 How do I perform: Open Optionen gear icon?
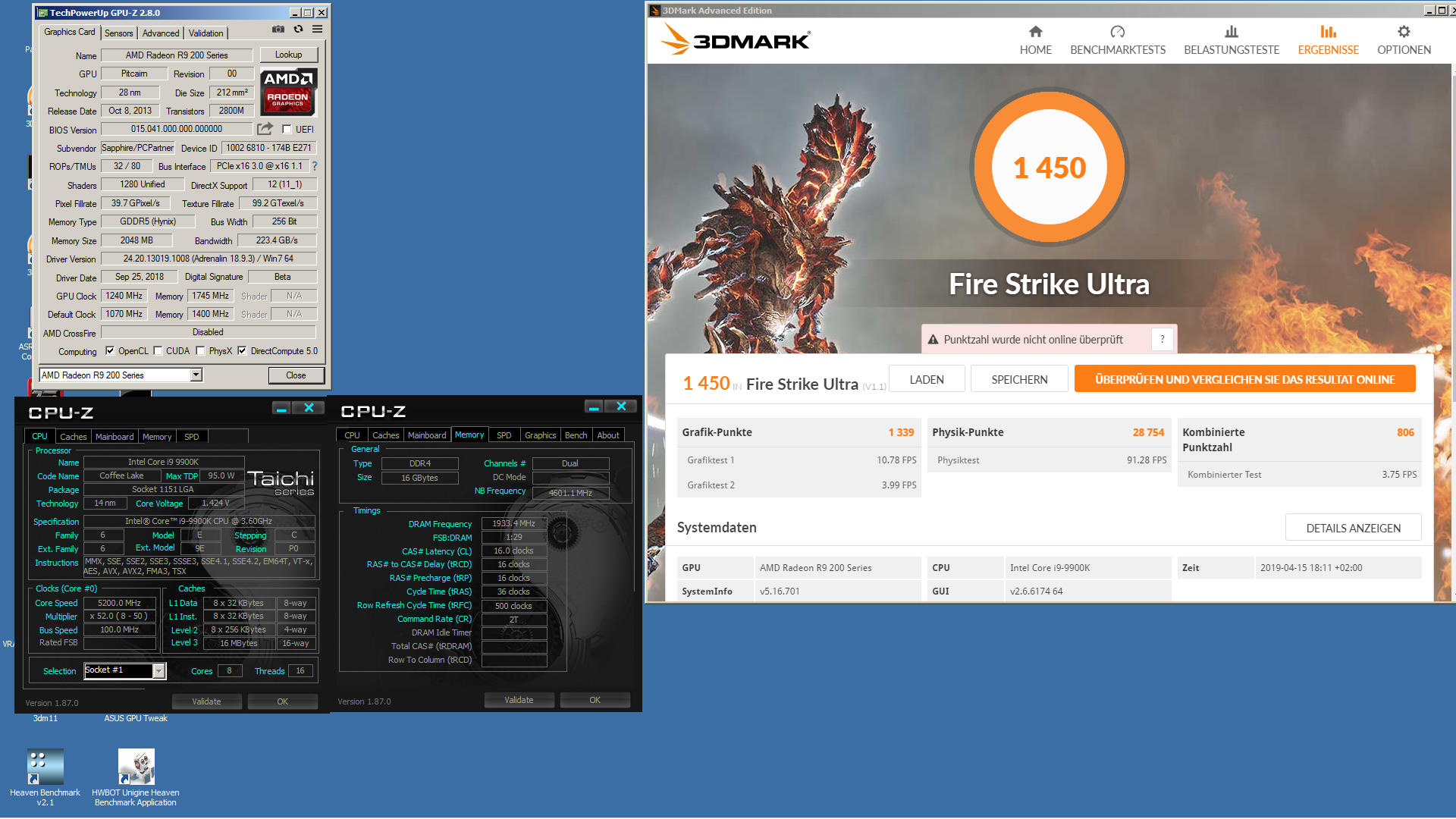(1404, 32)
